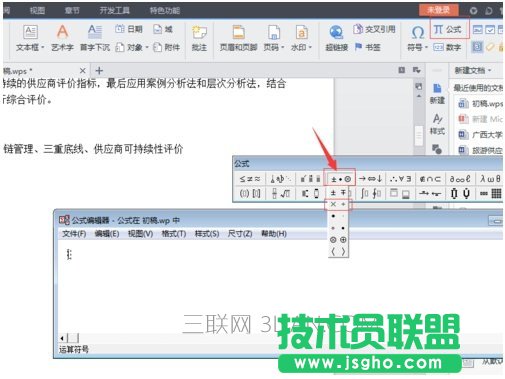Select the circled plus ⊕ symbol
This screenshot has width=505, height=379.
point(343,240)
